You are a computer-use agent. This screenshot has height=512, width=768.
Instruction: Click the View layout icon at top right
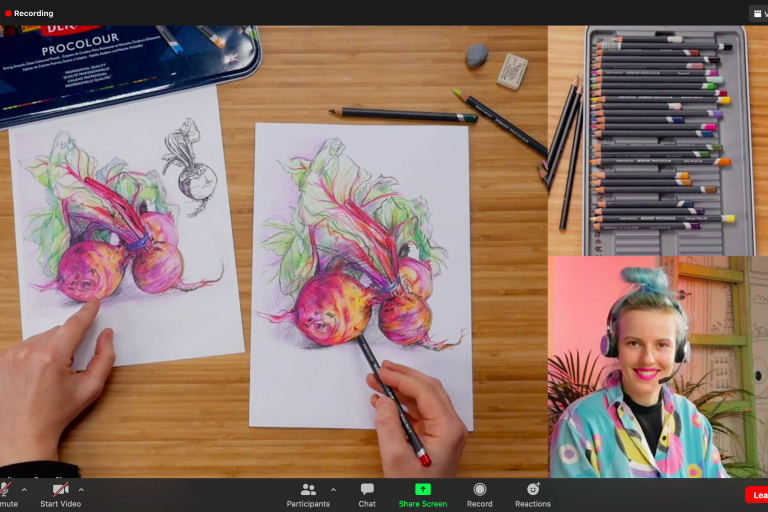pos(758,13)
